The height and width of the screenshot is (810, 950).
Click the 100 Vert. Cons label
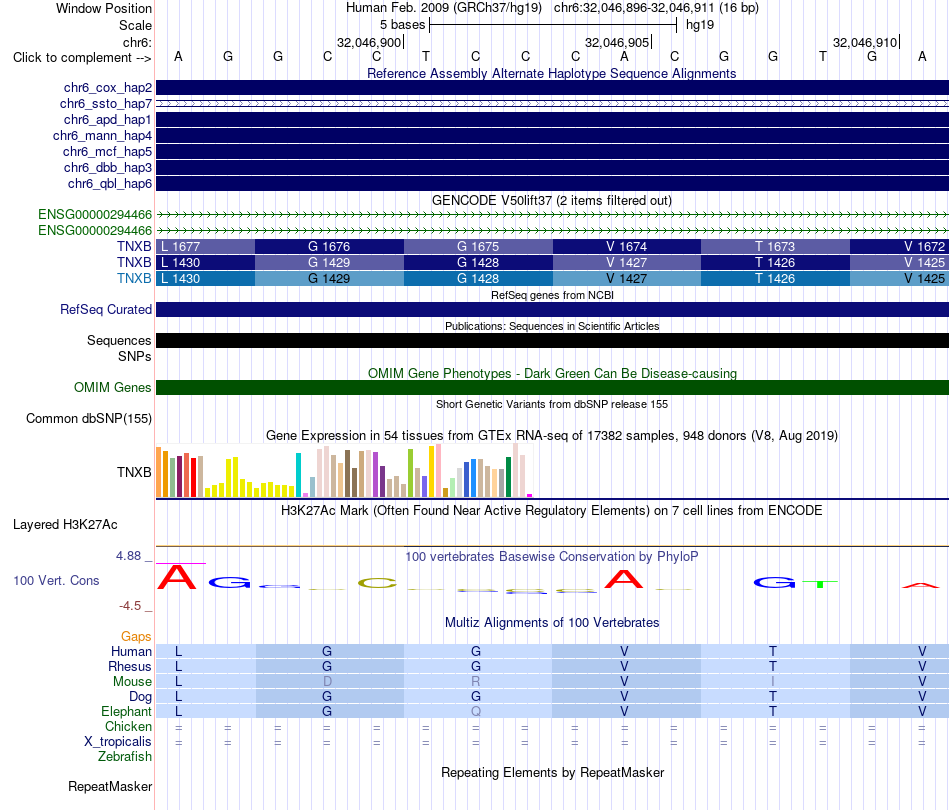pos(56,580)
